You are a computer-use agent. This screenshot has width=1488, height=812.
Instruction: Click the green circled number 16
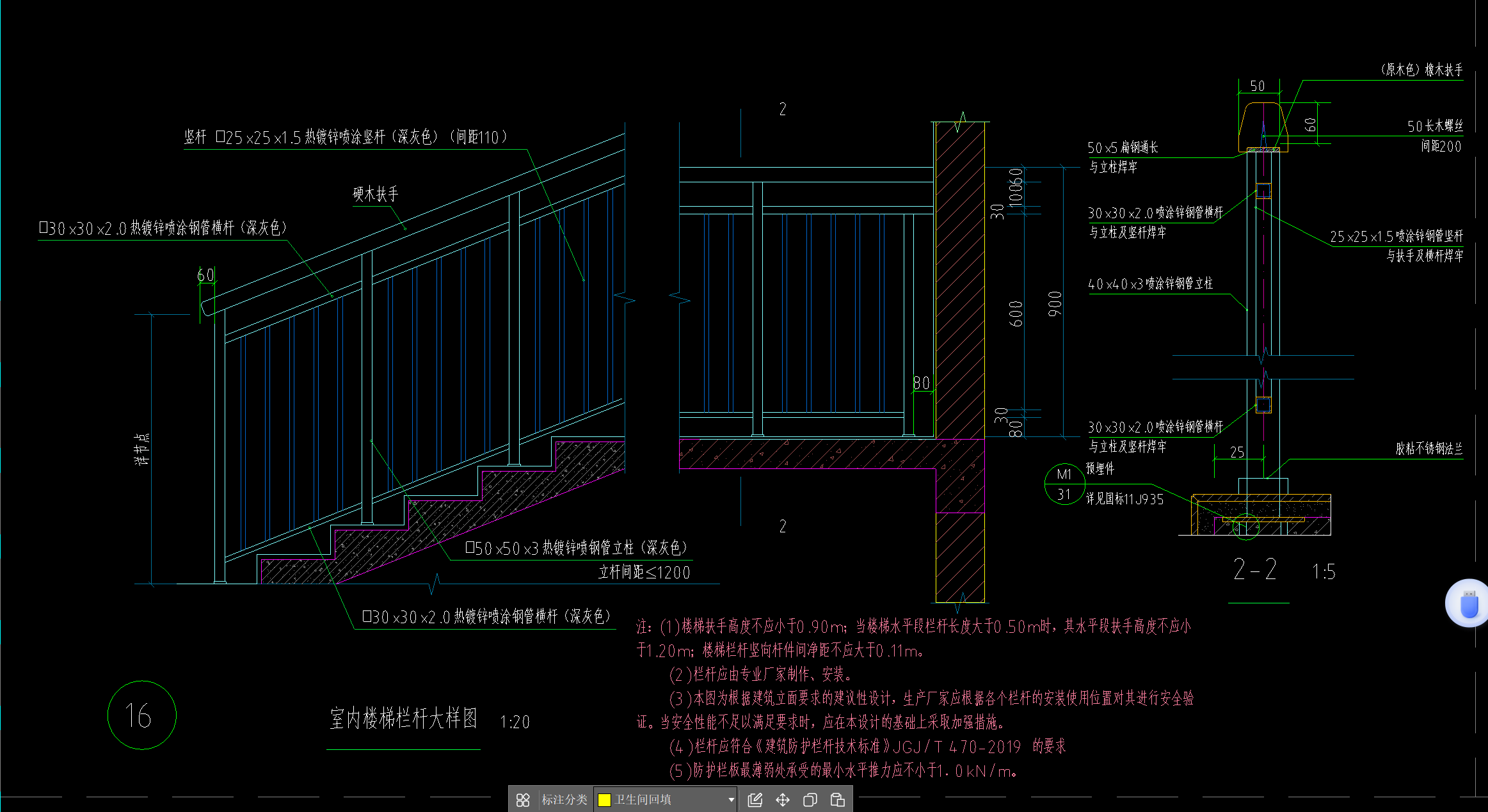pos(141,715)
